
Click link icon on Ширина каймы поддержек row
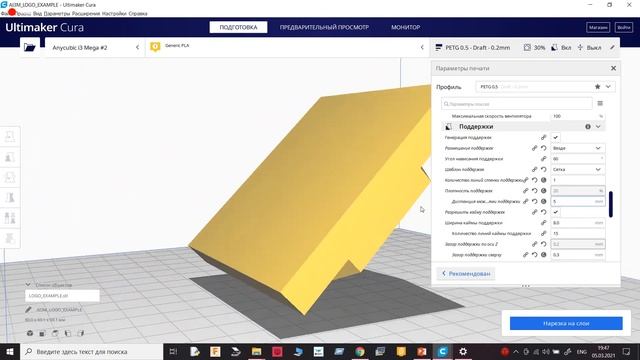pyautogui.click(x=544, y=223)
